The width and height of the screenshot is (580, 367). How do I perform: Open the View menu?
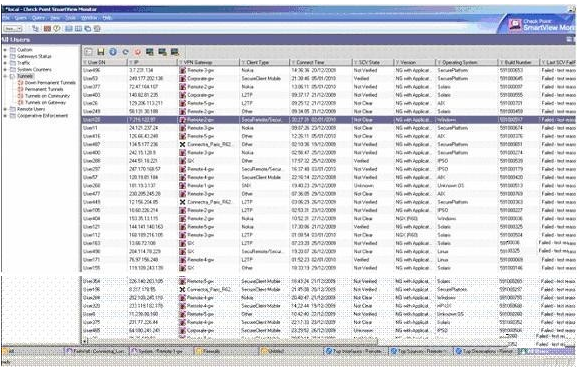(x=55, y=18)
